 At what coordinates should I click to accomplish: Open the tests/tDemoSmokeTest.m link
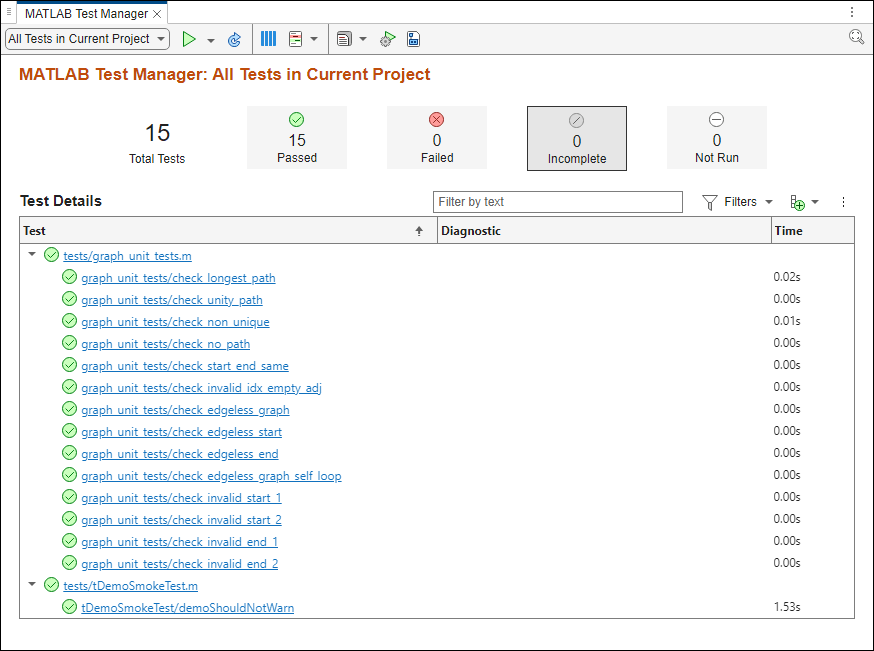(x=130, y=586)
